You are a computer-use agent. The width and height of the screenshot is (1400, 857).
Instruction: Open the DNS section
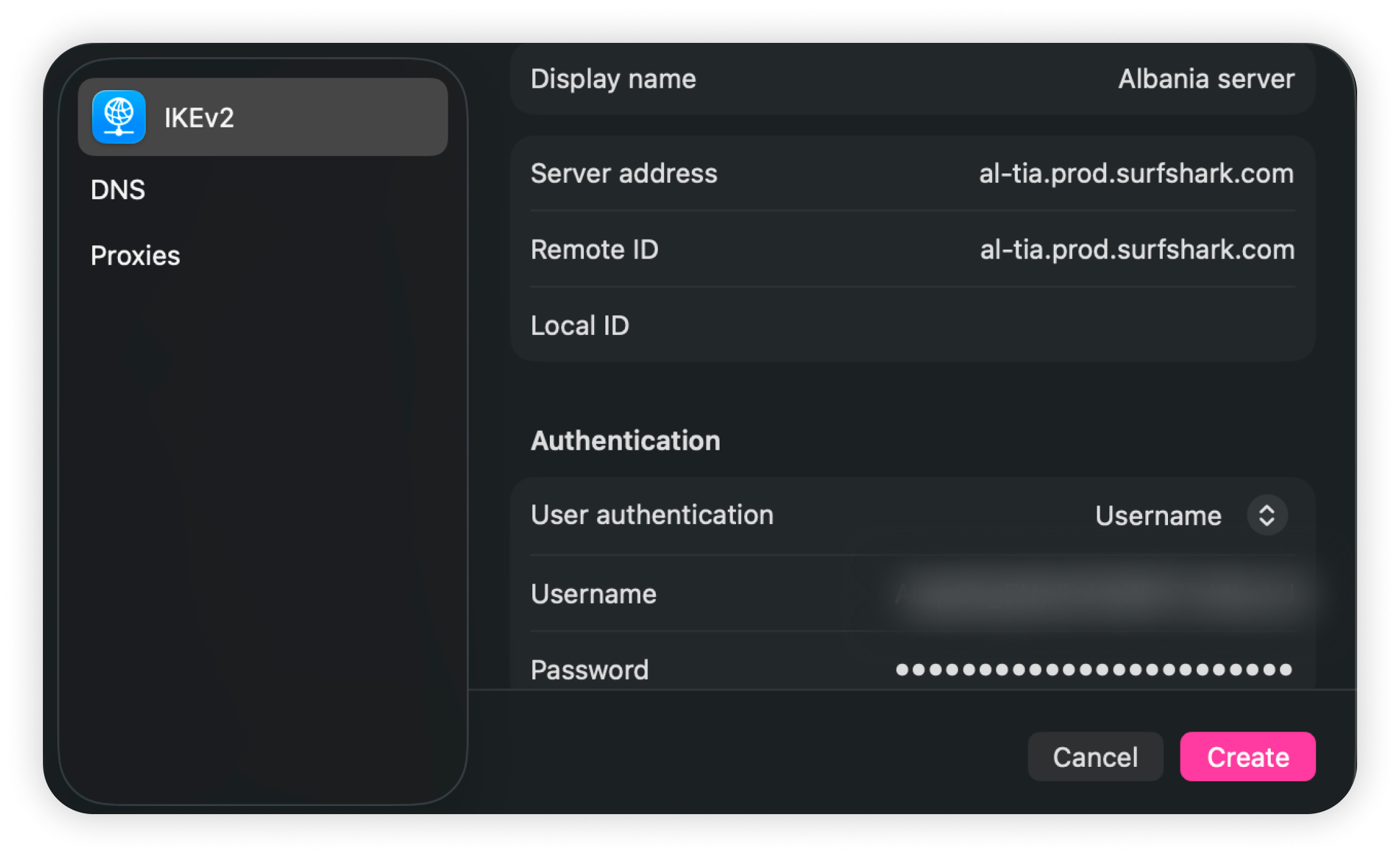pos(118,190)
